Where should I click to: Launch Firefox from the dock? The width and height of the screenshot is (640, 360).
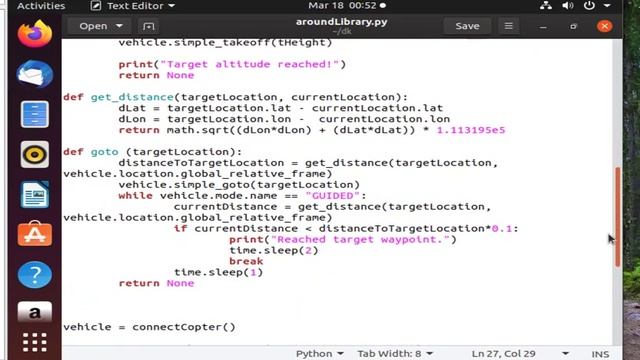(35, 34)
